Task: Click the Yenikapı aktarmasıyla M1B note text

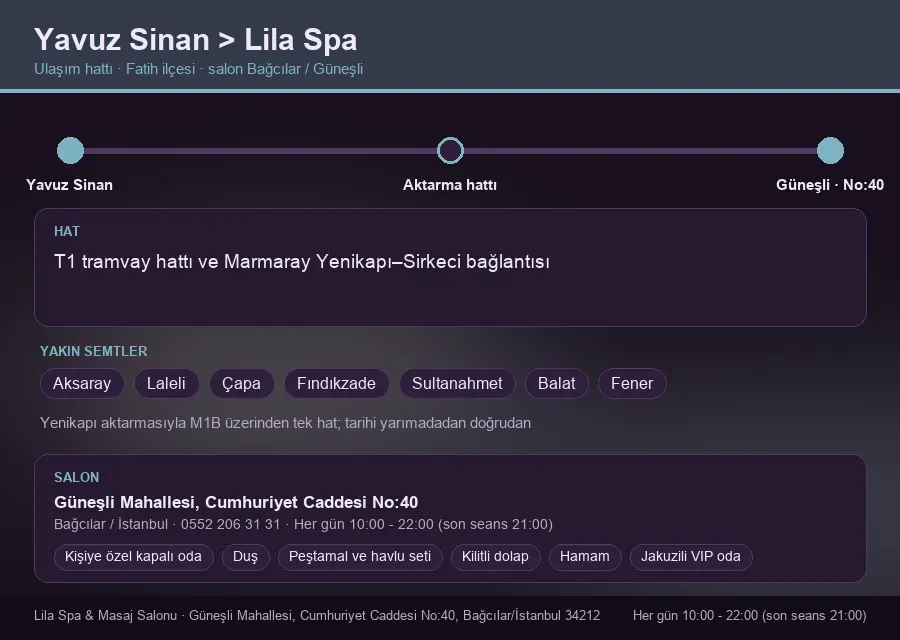Action: click(285, 423)
